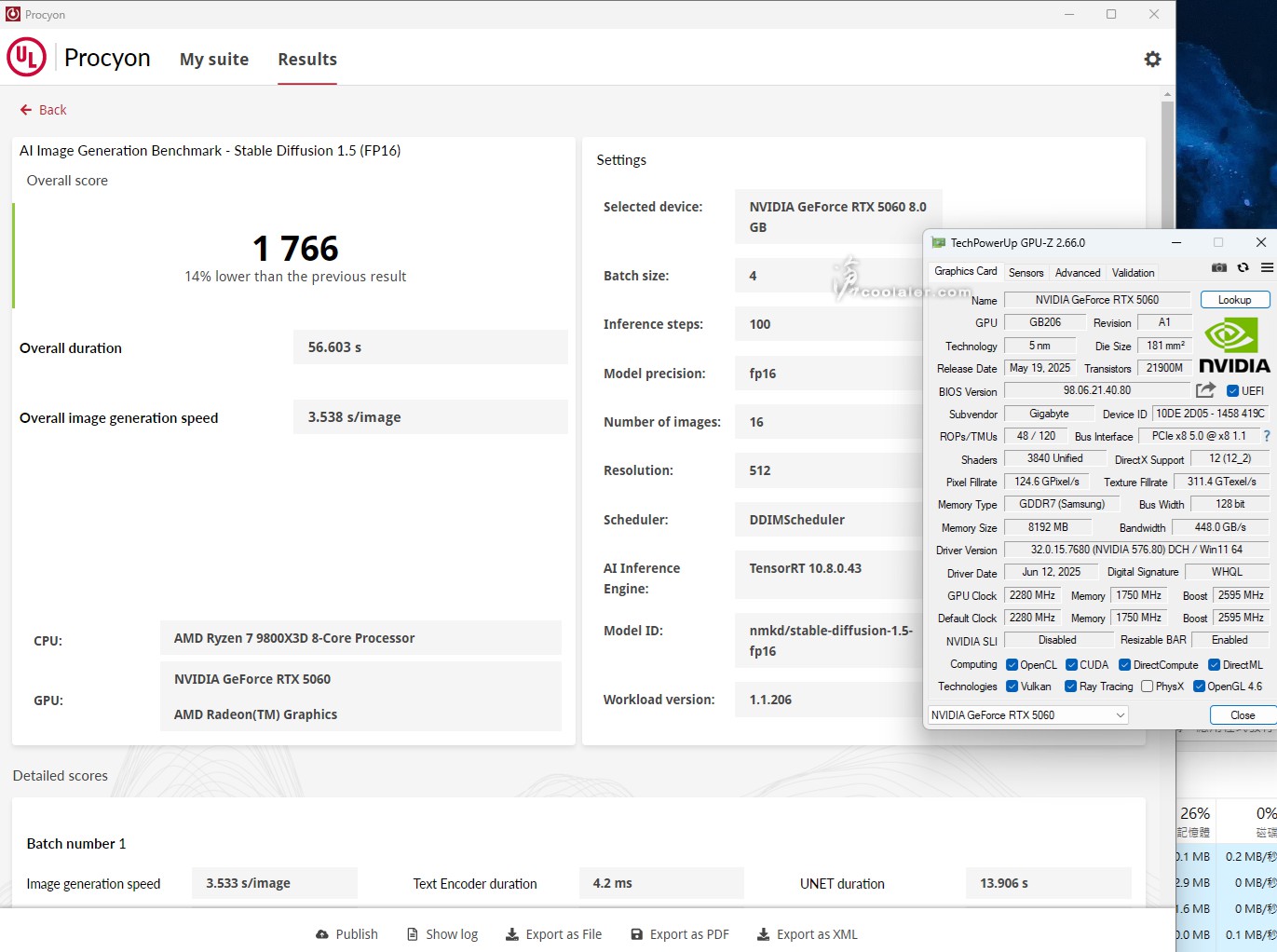Take GPU-Z screenshot with camera icon
Viewport: 1277px width, 952px height.
pyautogui.click(x=1219, y=267)
